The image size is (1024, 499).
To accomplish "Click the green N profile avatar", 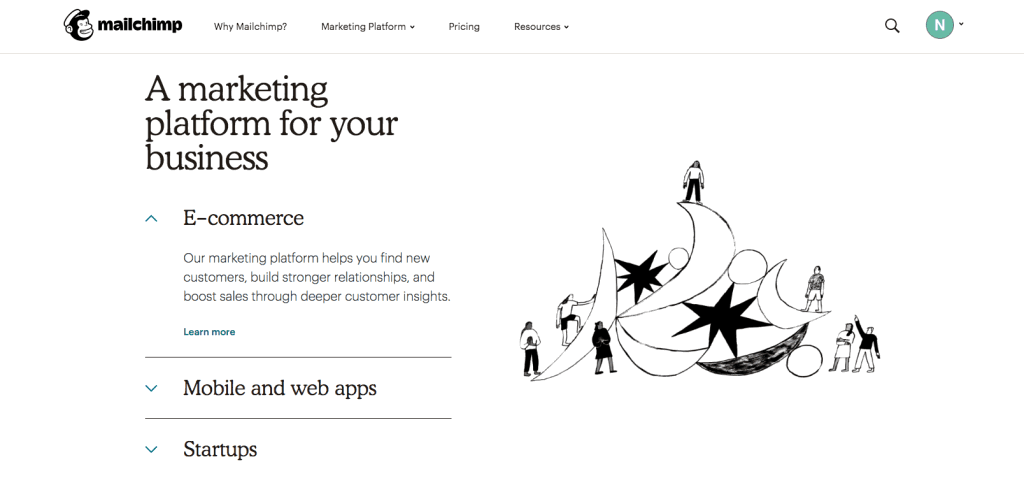I will [939, 25].
